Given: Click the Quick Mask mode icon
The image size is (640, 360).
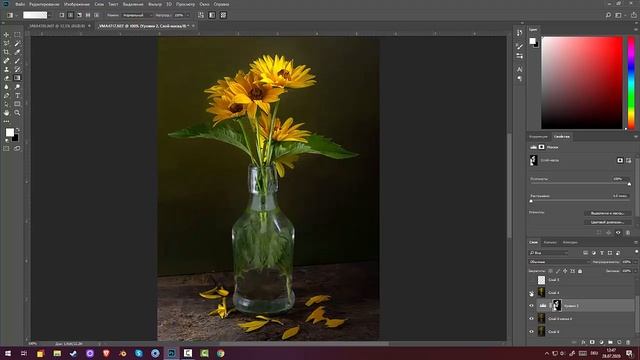Looking at the screenshot, I should pyautogui.click(x=7, y=149).
